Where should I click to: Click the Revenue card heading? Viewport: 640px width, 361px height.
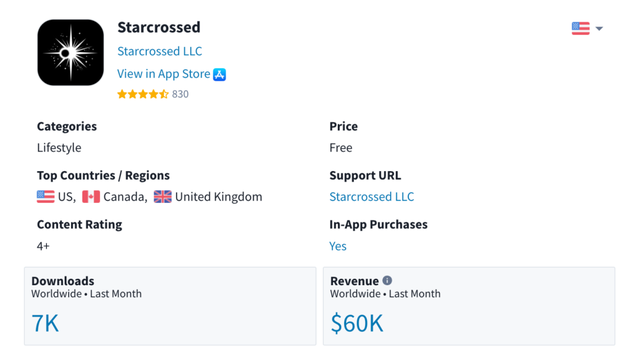[354, 281]
